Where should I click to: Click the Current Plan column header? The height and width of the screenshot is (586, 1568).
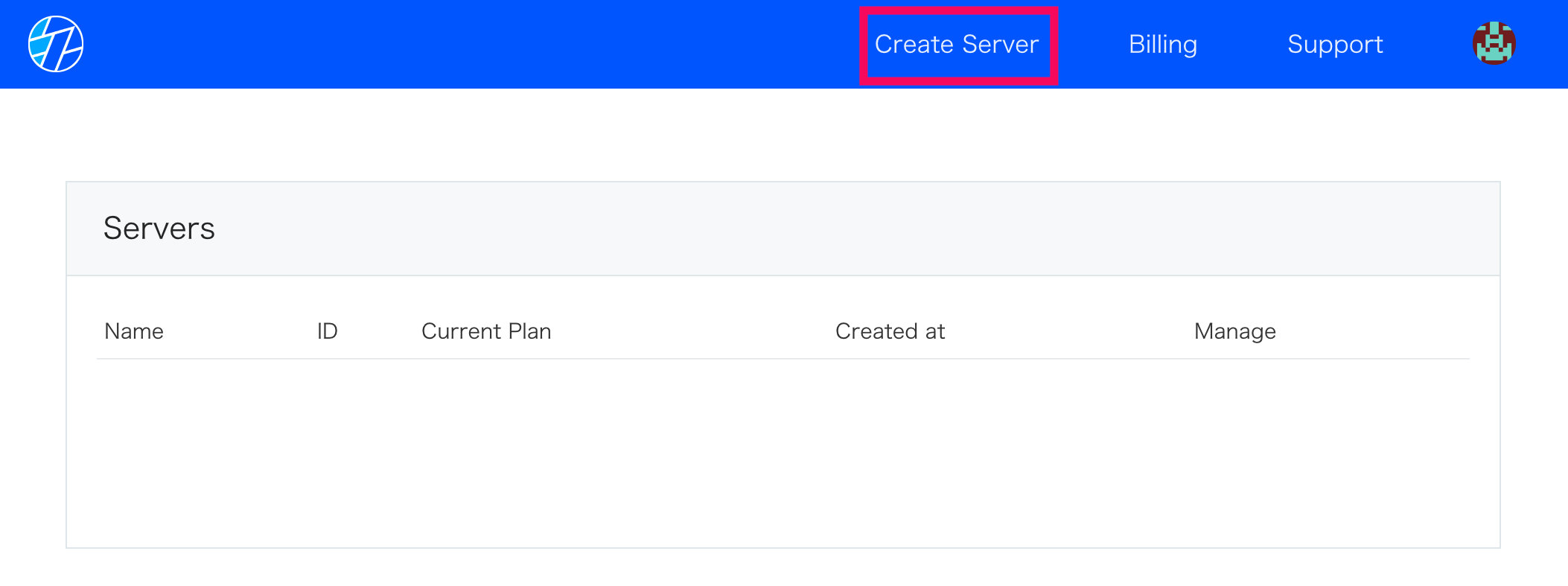486,331
